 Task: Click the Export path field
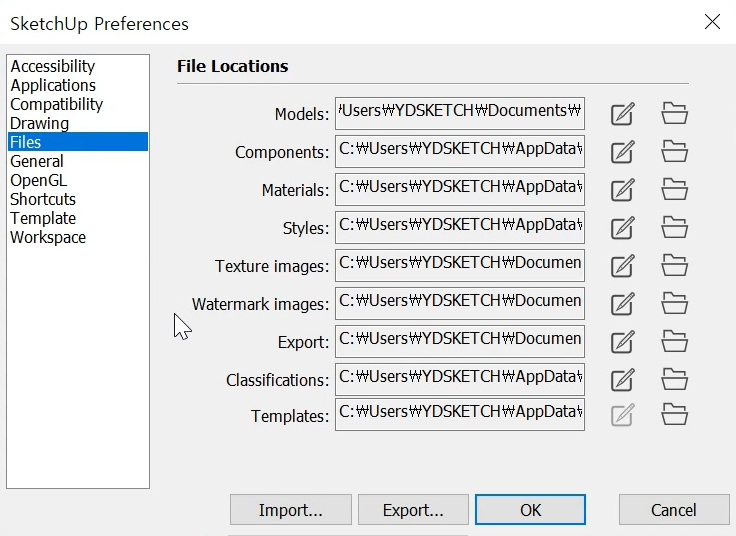[x=460, y=341]
